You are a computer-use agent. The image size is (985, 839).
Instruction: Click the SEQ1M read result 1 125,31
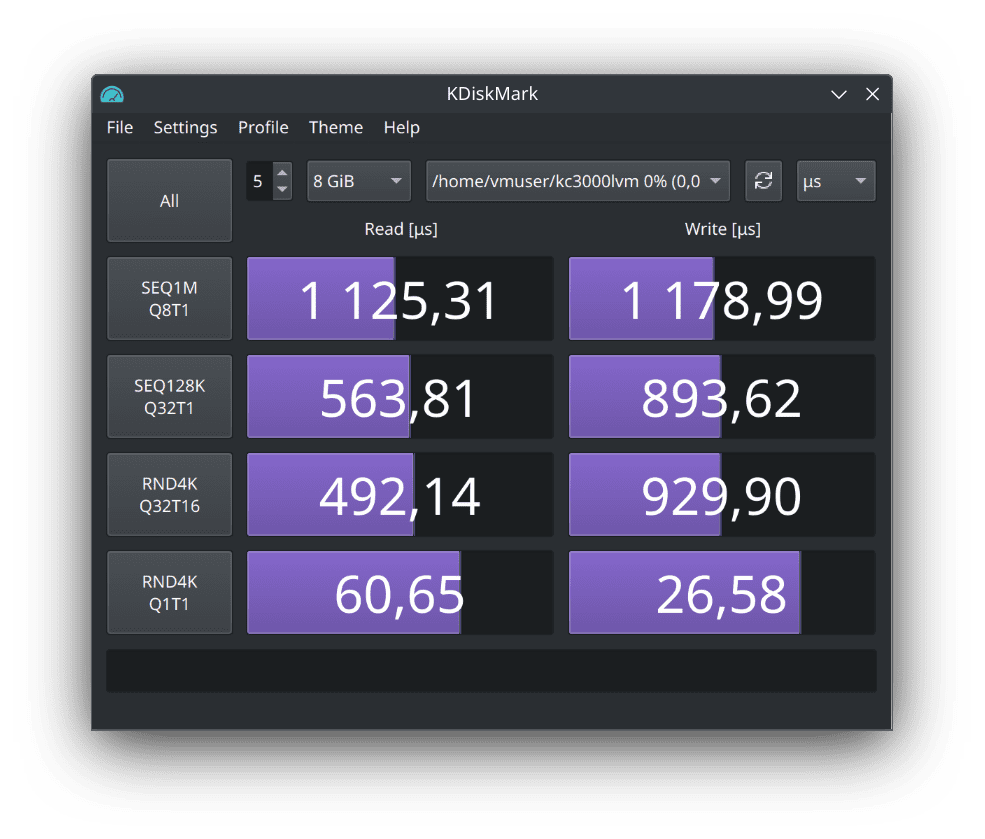click(x=400, y=298)
